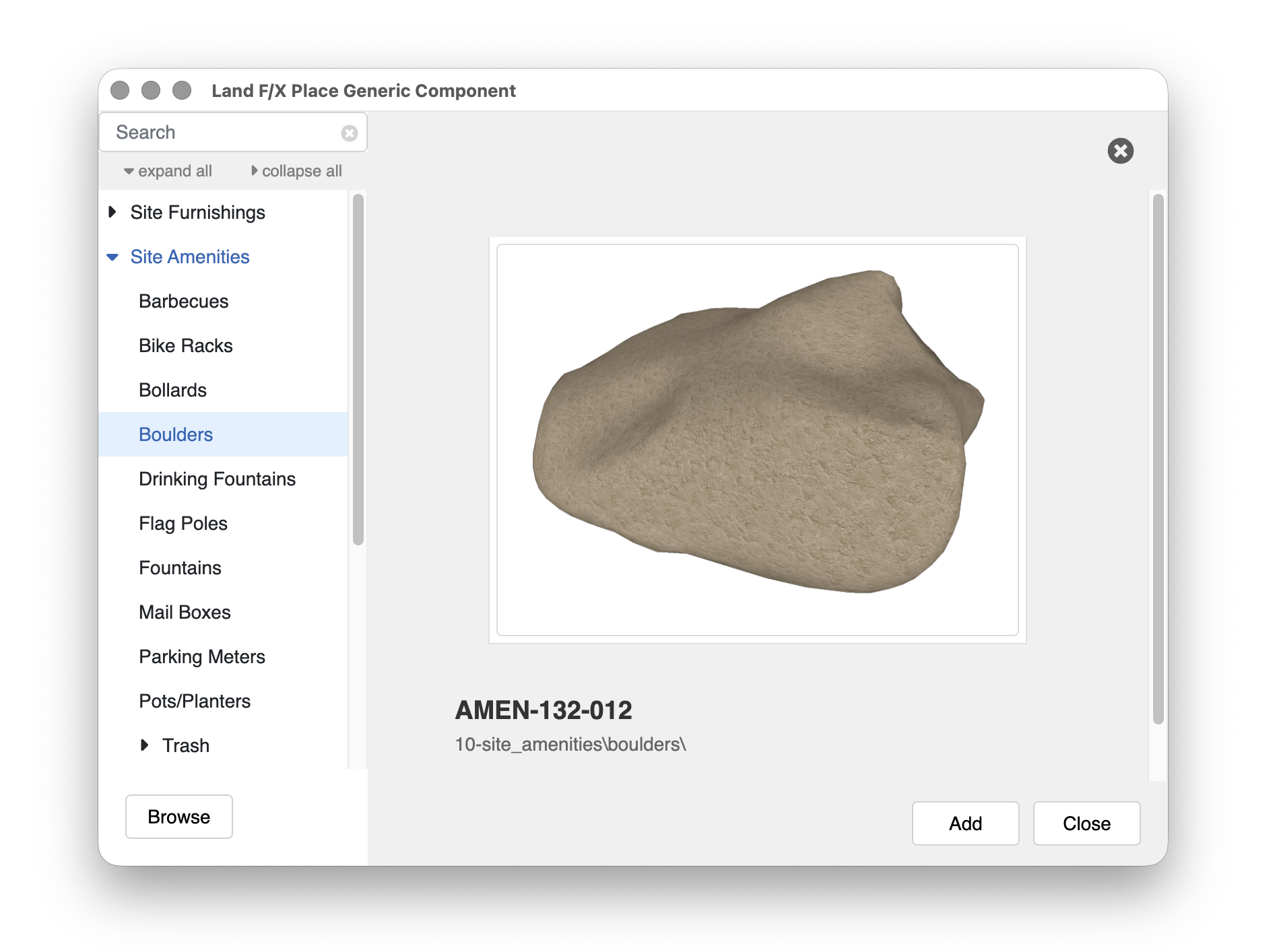Image resolution: width=1277 pixels, height=952 pixels.
Task: Click the Close button
Action: [x=1086, y=823]
